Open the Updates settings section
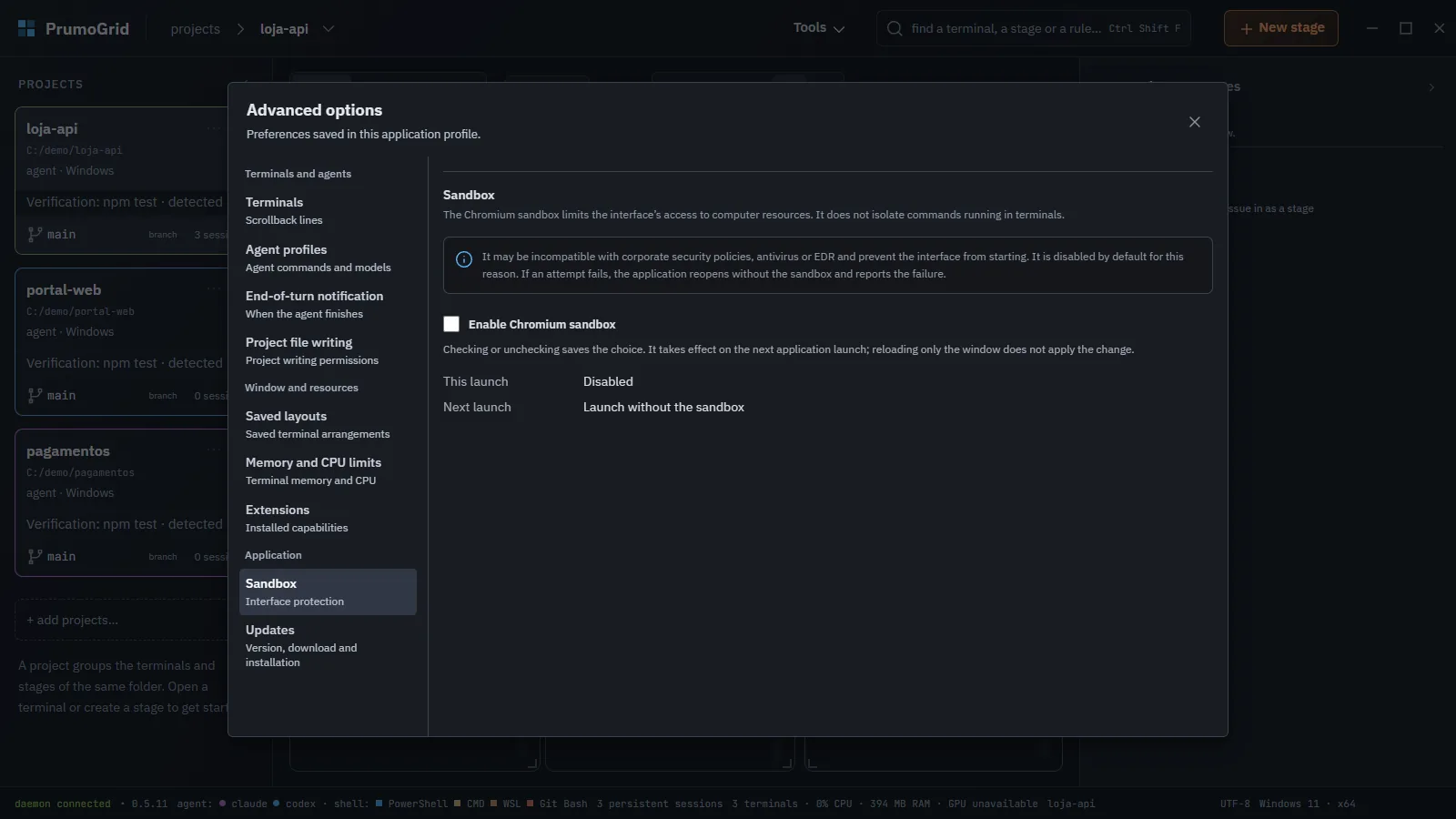Screen dimensions: 1456x819 [x=328, y=645]
